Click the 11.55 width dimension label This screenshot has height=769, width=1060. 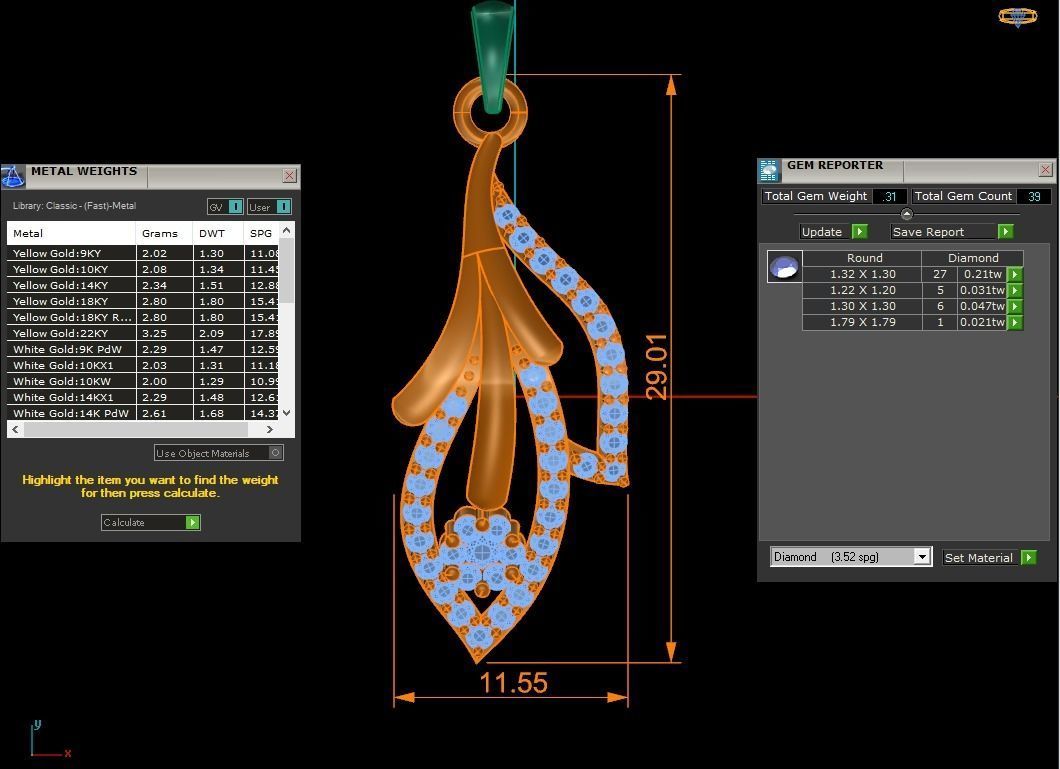(x=514, y=683)
